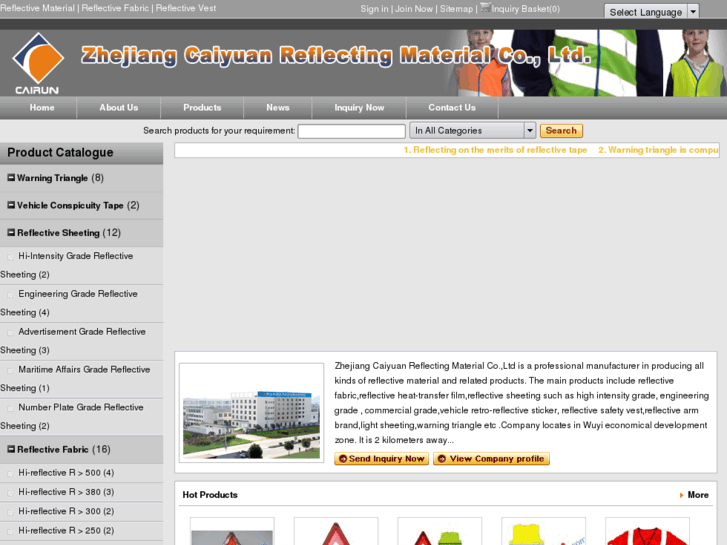Click the View Company profile button
This screenshot has height=545, width=727.
tap(491, 459)
